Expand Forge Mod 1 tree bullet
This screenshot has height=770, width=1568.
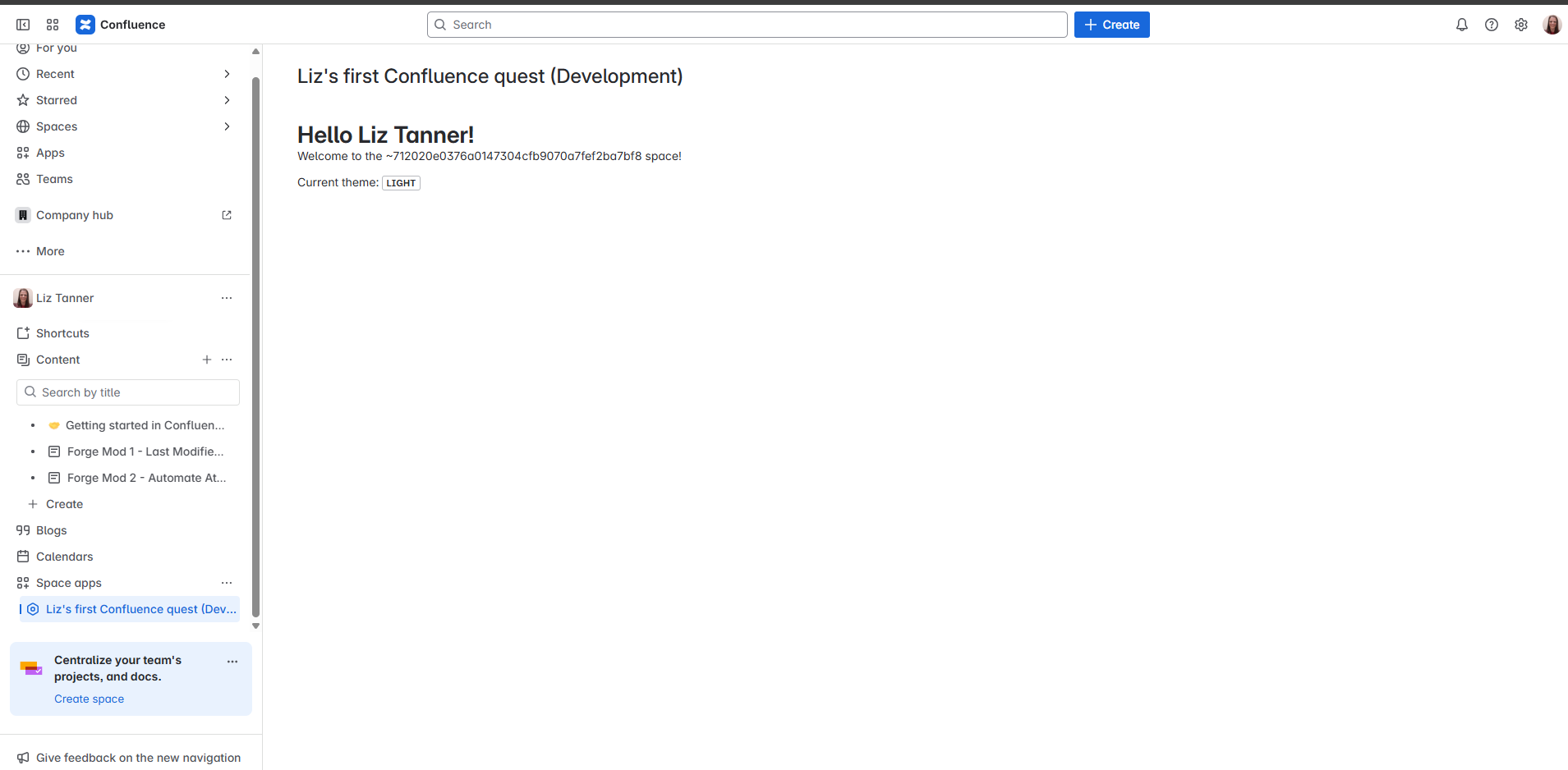(x=33, y=451)
